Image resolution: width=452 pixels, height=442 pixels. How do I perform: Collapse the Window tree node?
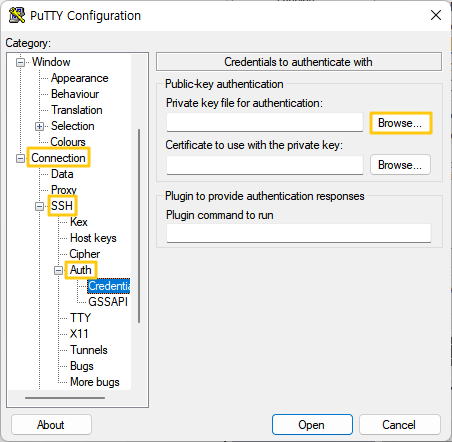pyautogui.click(x=20, y=62)
